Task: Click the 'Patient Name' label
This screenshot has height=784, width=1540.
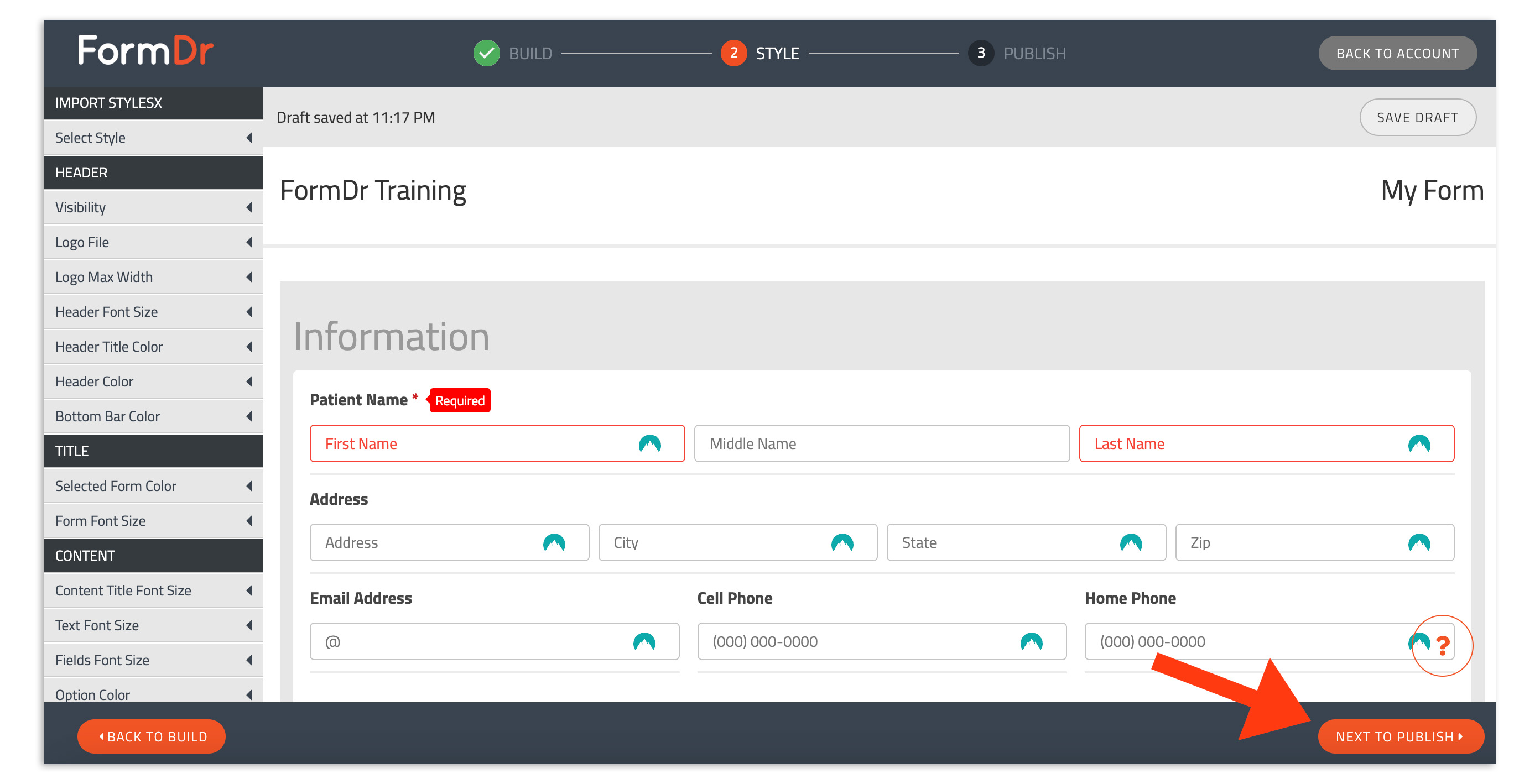Action: click(358, 400)
